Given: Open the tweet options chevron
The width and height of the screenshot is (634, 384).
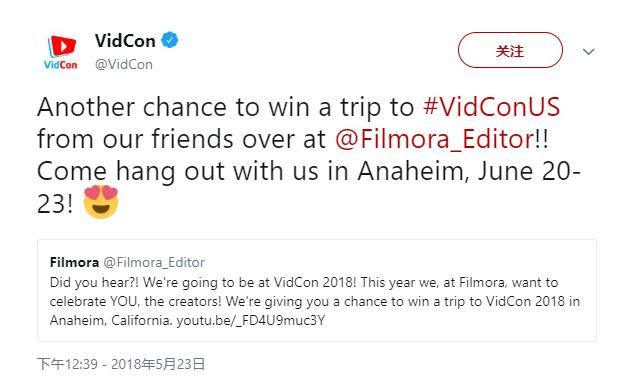Looking at the screenshot, I should tap(588, 51).
